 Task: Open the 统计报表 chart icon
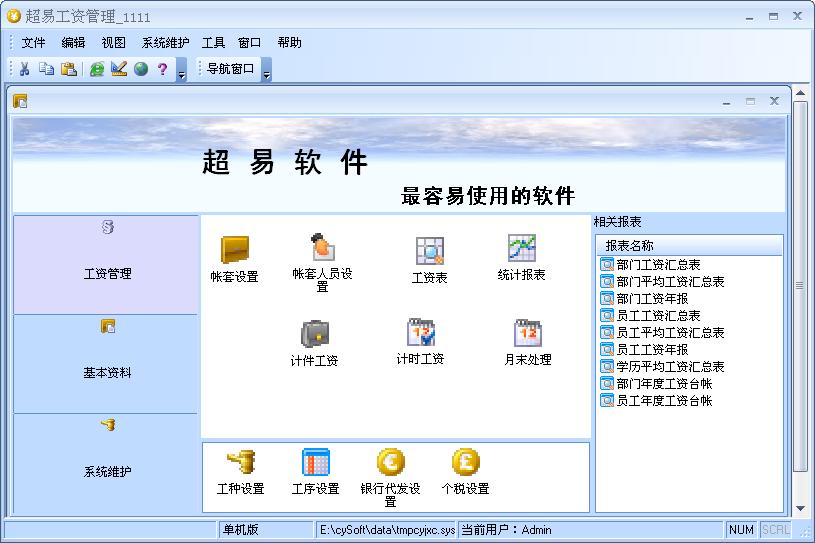point(521,257)
